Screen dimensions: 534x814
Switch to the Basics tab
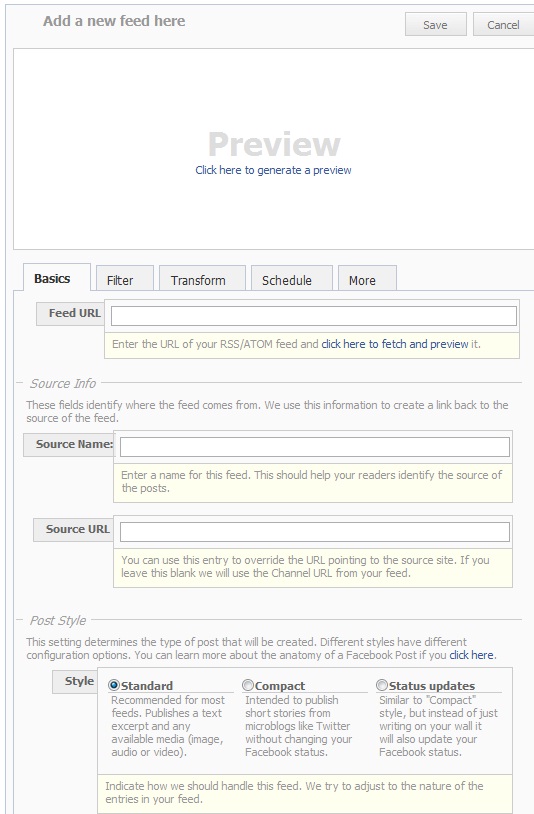(52, 279)
